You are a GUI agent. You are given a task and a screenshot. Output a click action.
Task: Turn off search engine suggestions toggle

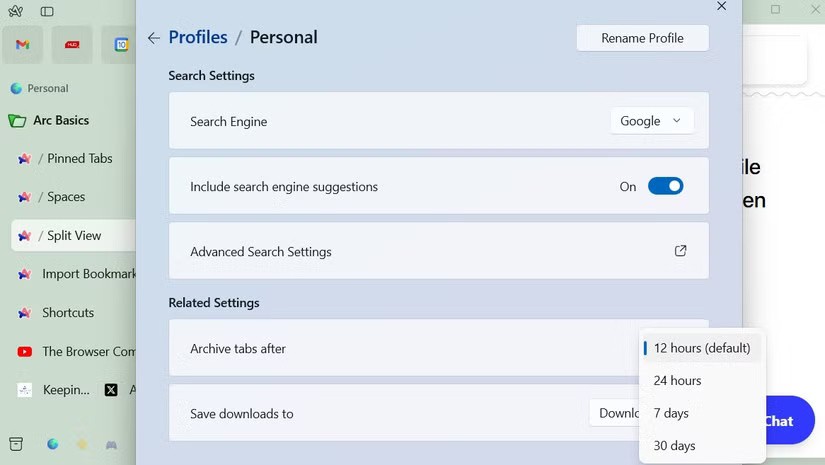click(x=665, y=186)
